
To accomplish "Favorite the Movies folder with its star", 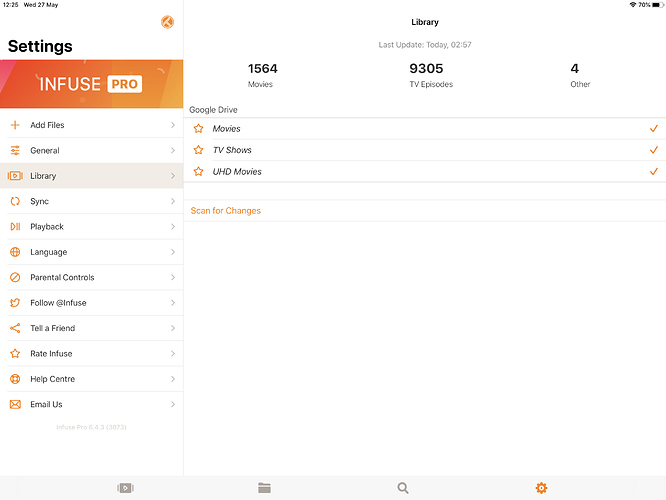I will [198, 128].
